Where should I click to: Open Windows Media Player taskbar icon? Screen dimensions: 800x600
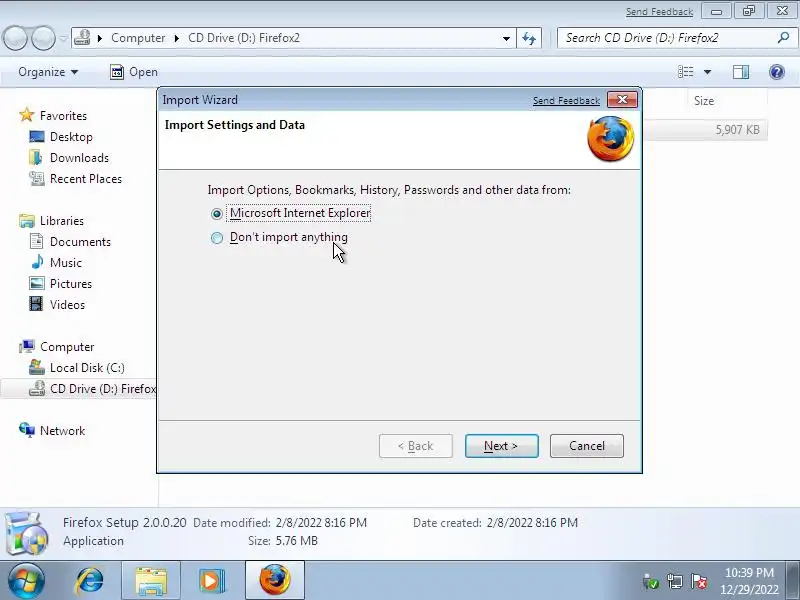212,580
